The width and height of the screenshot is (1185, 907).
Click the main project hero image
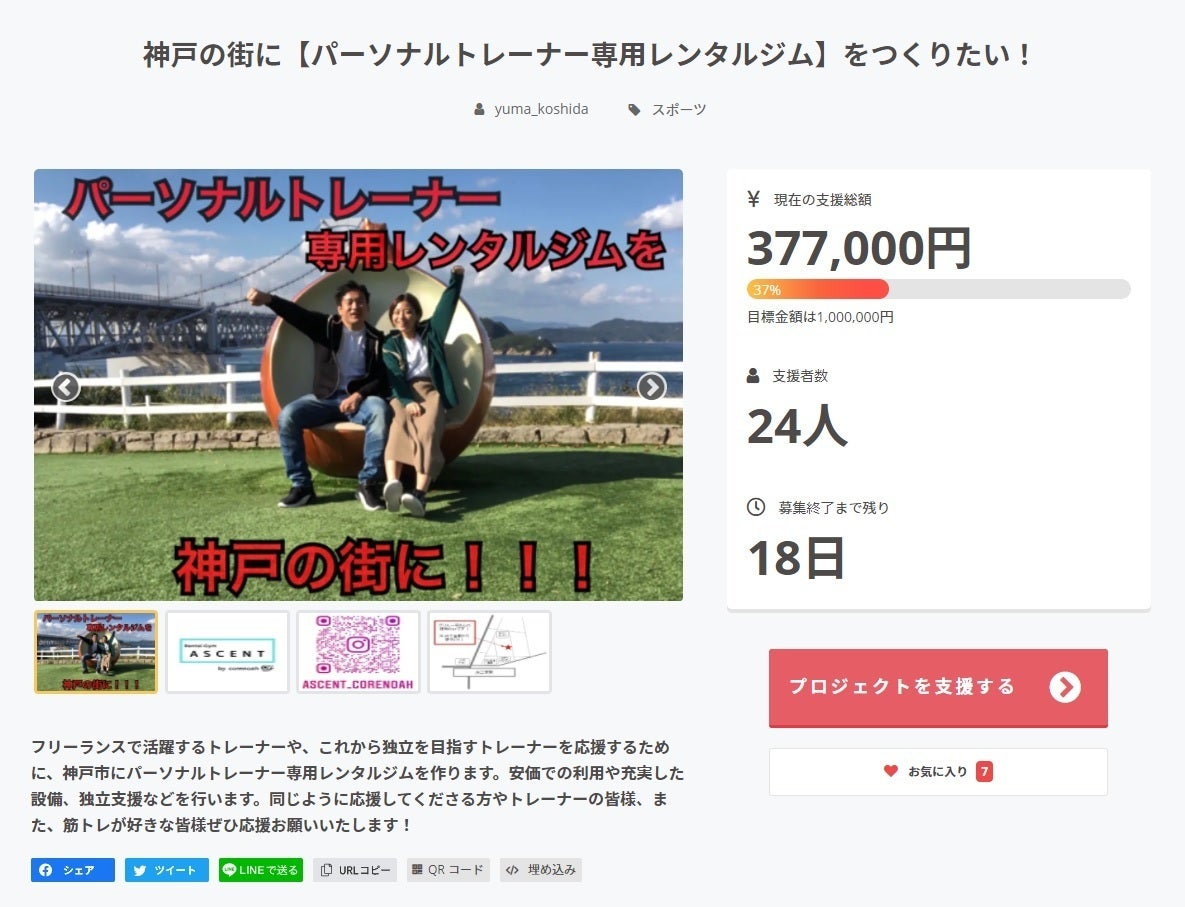(x=358, y=385)
